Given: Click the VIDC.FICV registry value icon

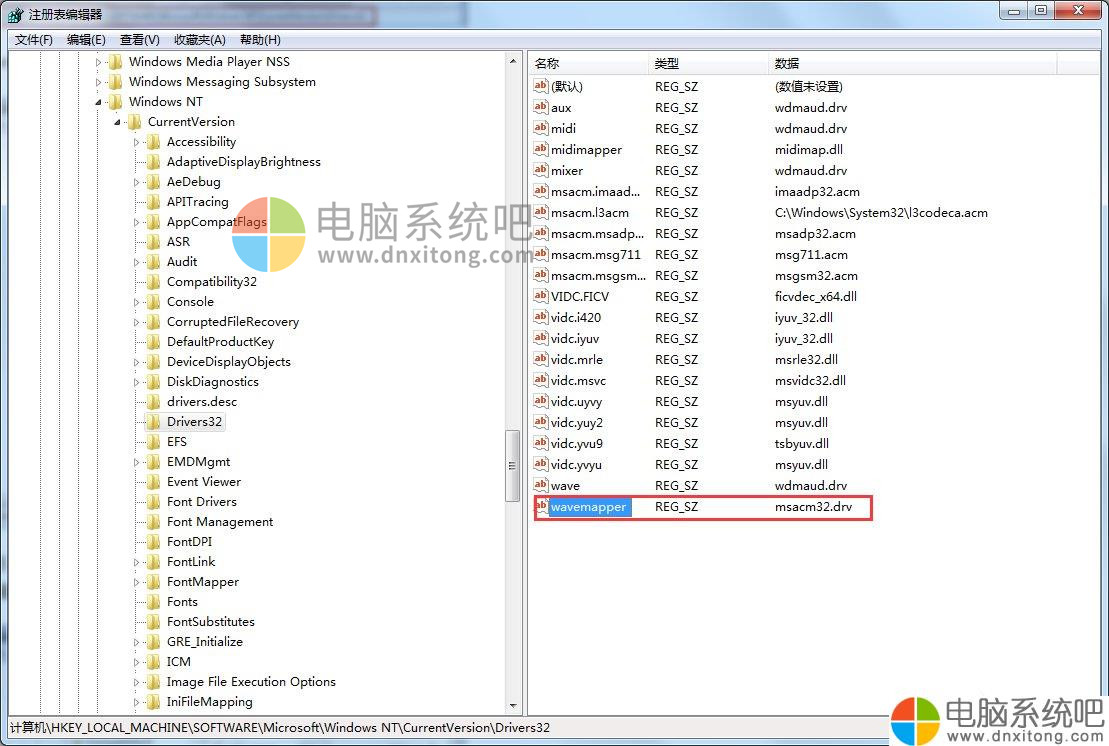Looking at the screenshot, I should pyautogui.click(x=541, y=296).
